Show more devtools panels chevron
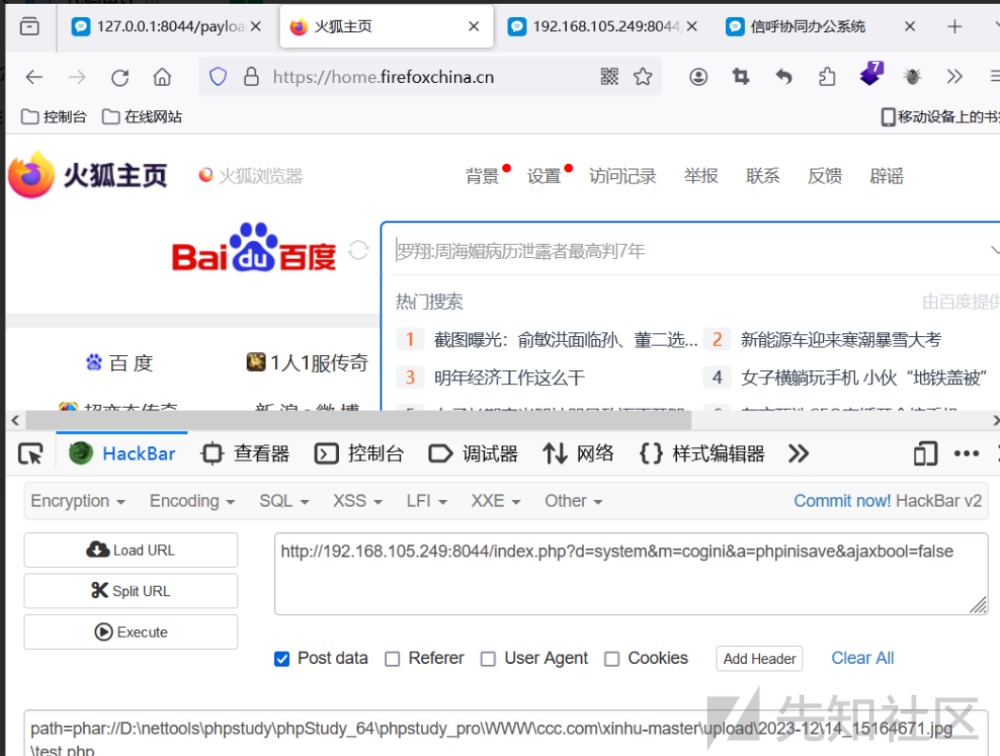 point(798,454)
